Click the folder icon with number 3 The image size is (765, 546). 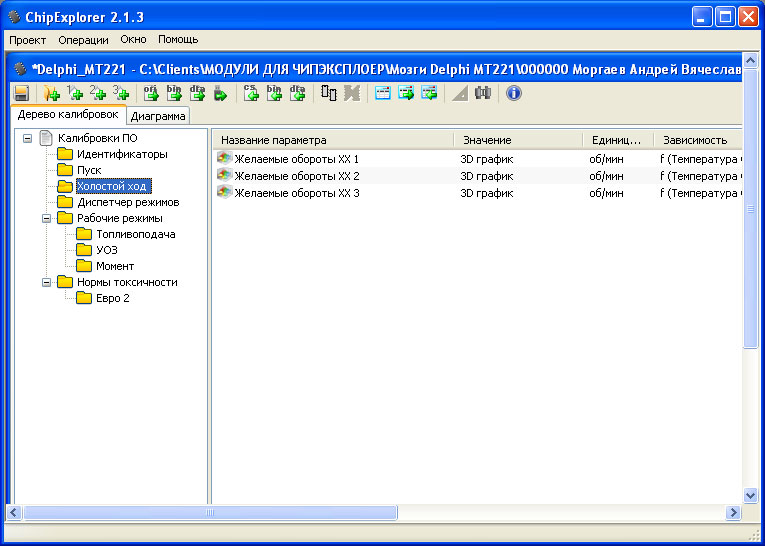[x=121, y=93]
